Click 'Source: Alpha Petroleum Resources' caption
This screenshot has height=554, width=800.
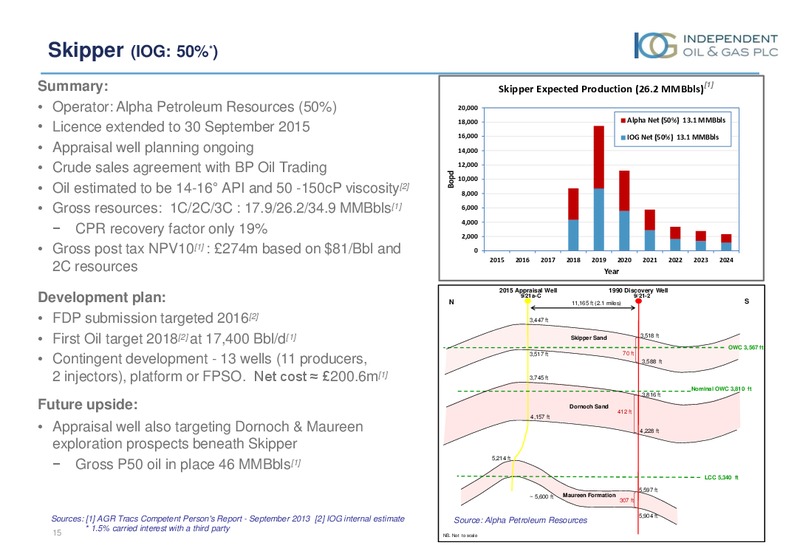click(520, 520)
